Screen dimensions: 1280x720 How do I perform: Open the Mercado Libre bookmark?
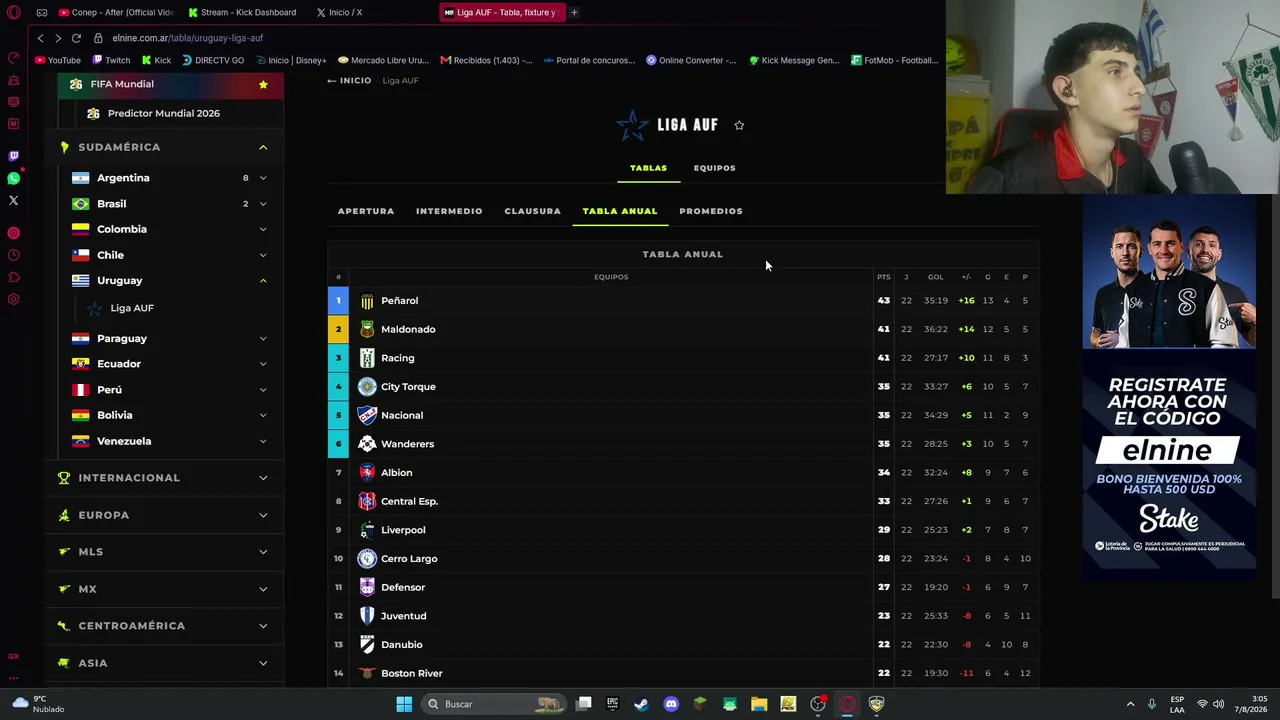(384, 60)
